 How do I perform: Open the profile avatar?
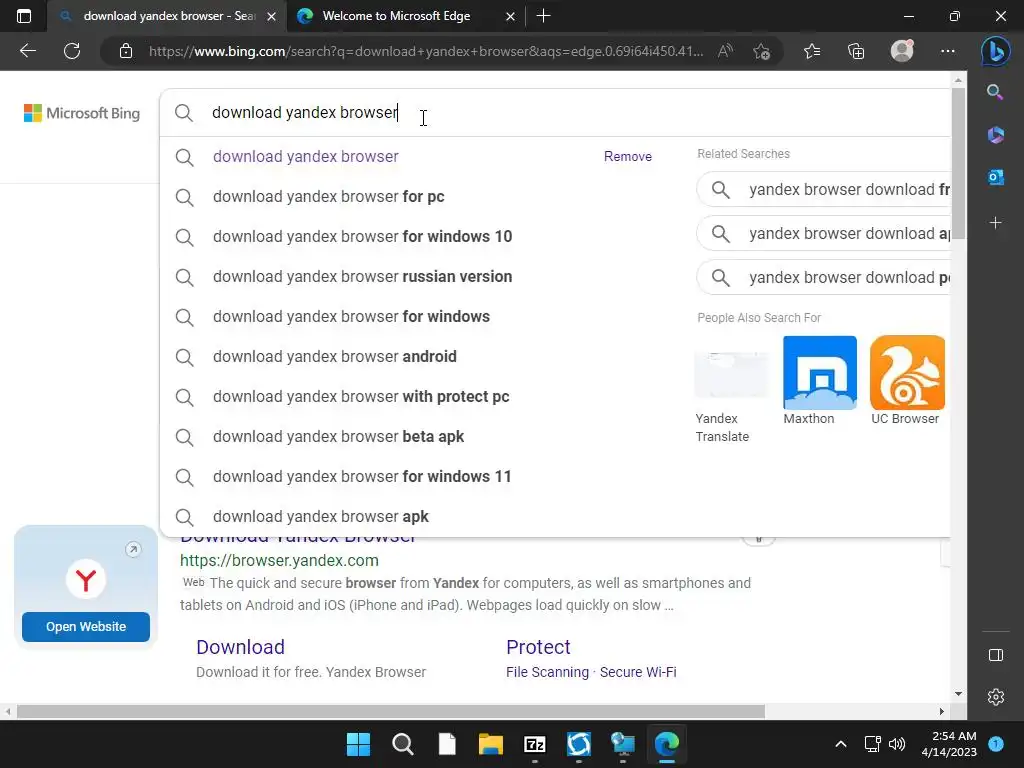902,51
